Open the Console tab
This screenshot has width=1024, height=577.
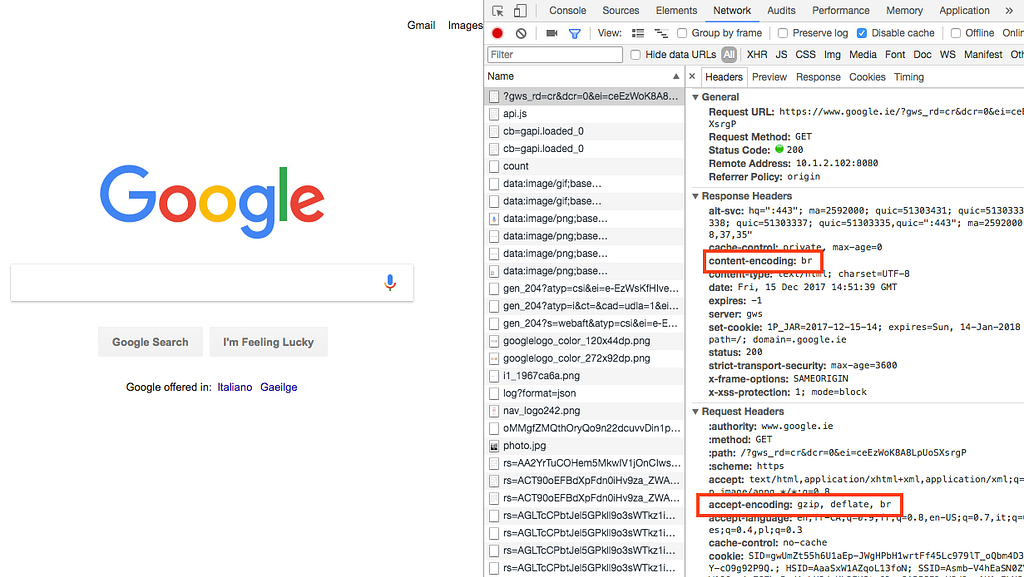568,10
